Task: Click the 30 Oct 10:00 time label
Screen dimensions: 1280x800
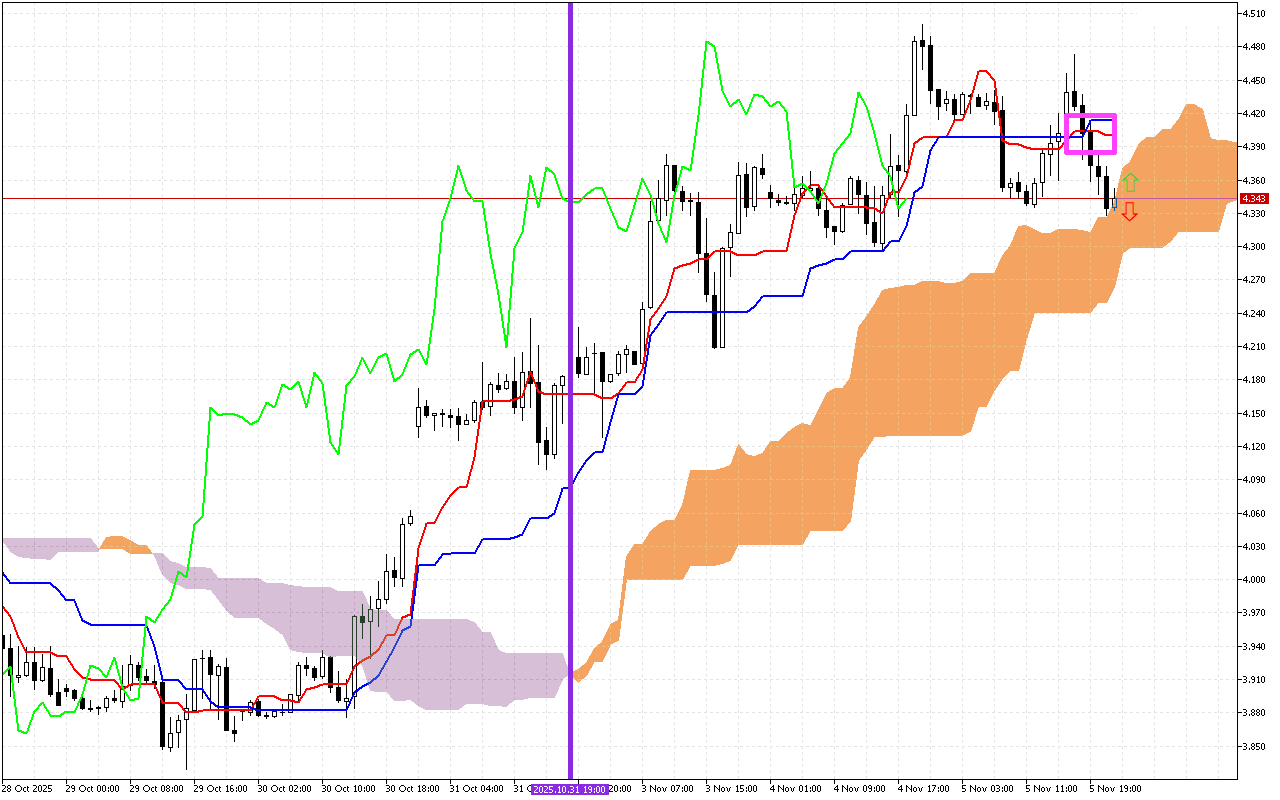Action: (x=347, y=789)
